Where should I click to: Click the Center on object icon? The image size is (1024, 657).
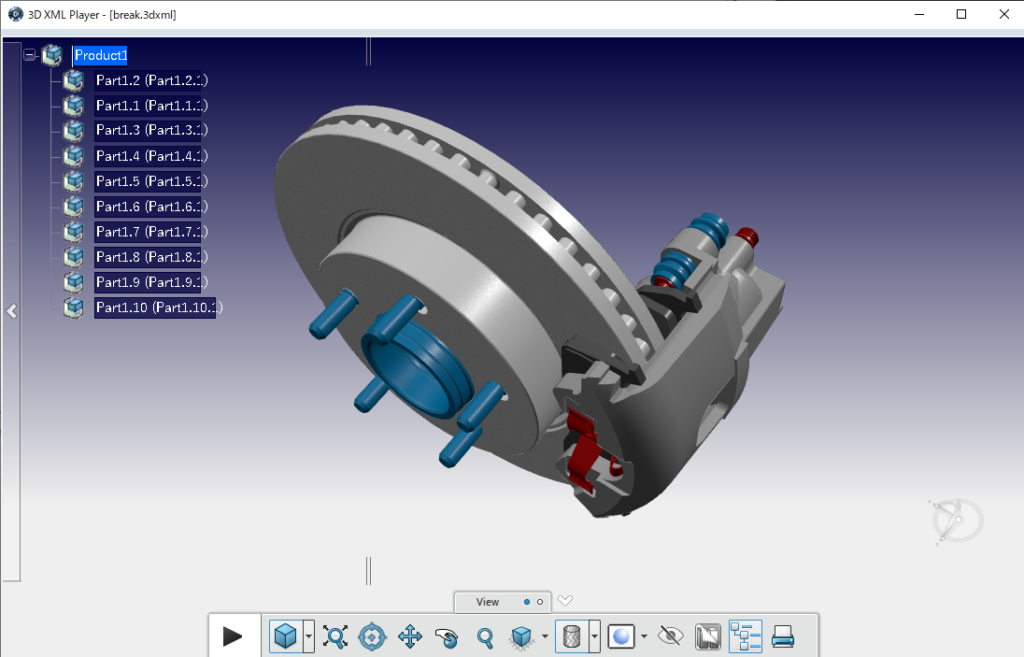click(x=372, y=636)
